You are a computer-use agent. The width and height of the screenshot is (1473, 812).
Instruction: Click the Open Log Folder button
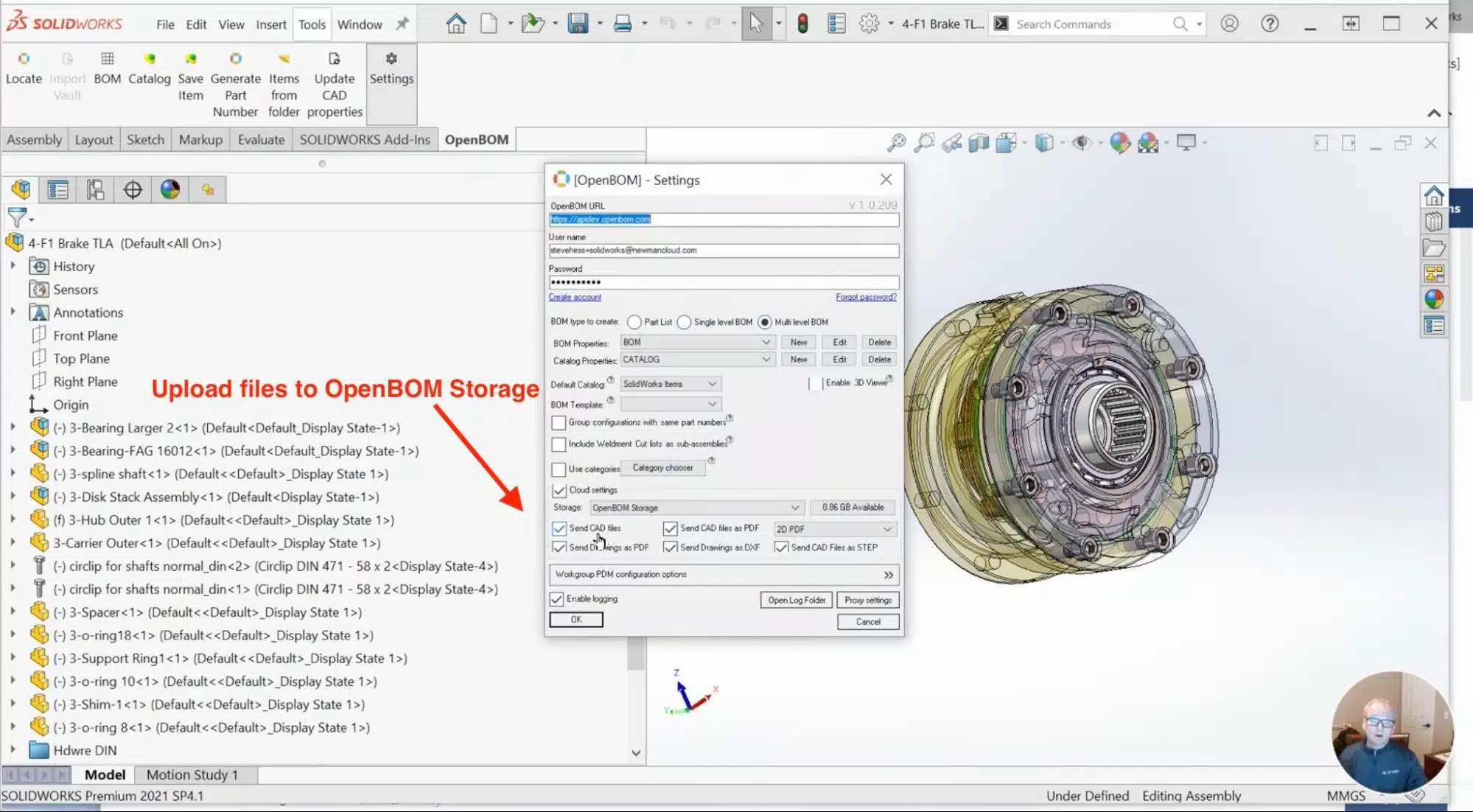pos(797,600)
